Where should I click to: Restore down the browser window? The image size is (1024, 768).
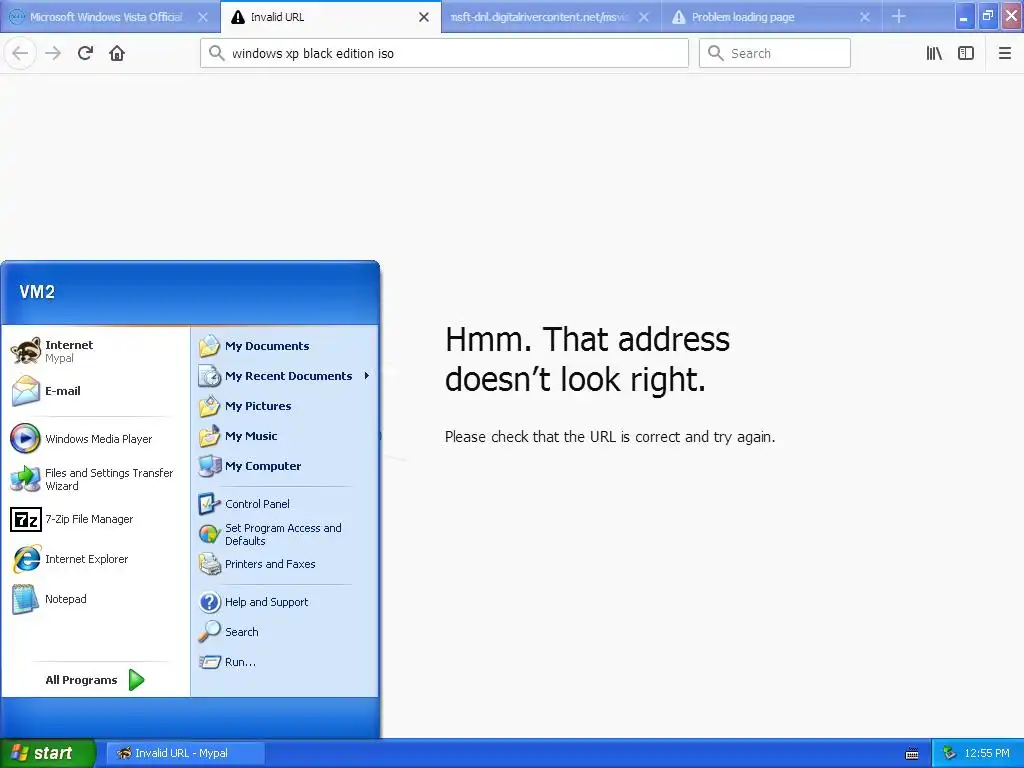(987, 16)
